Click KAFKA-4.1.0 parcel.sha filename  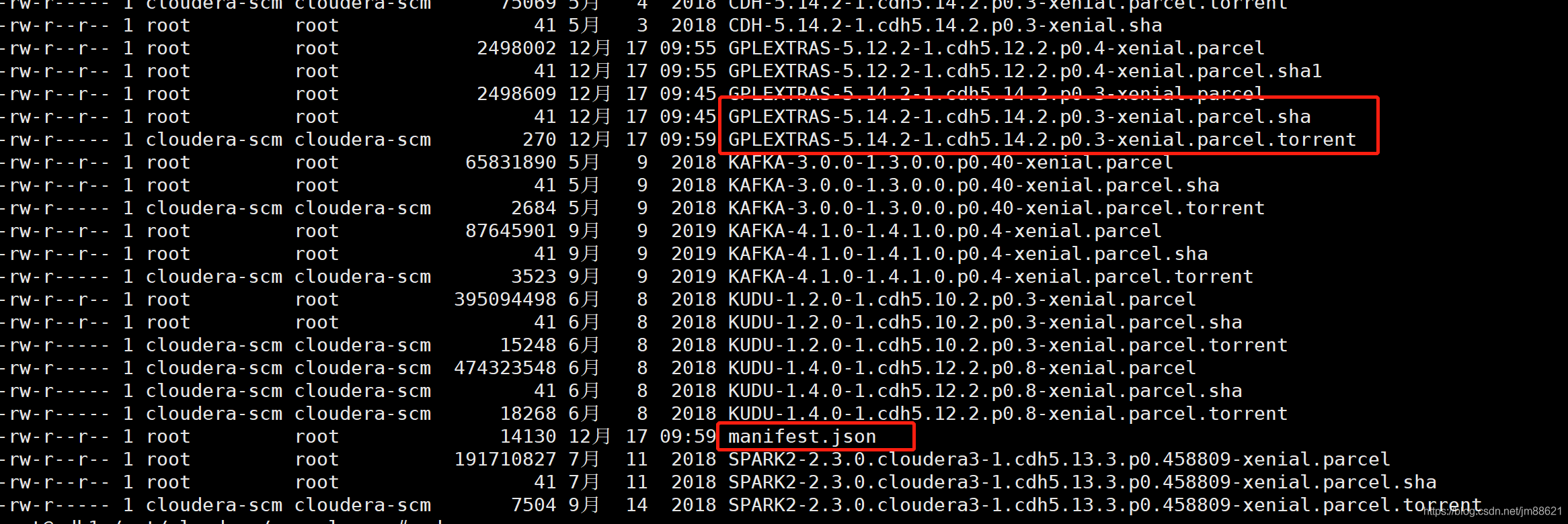click(968, 254)
